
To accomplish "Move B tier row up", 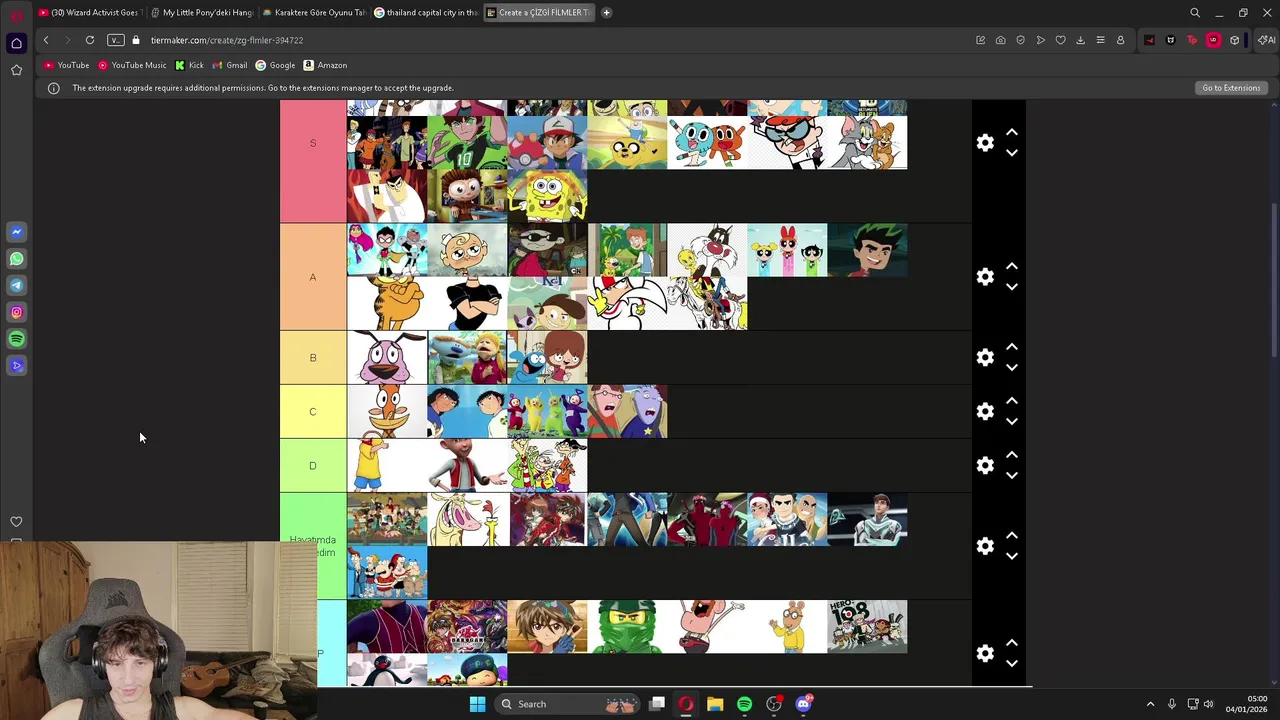I will coord(1012,347).
